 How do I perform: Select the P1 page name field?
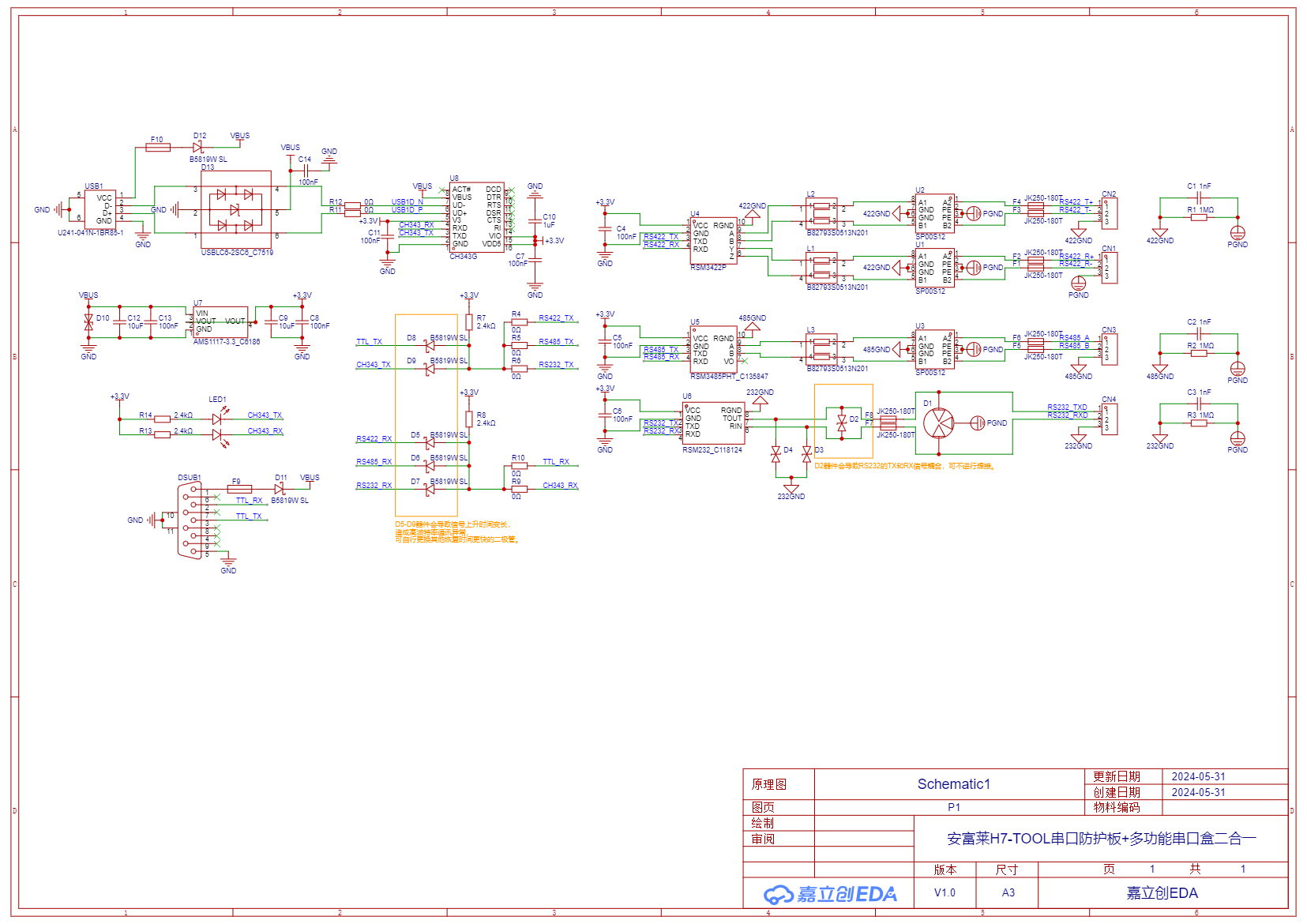tap(953, 807)
